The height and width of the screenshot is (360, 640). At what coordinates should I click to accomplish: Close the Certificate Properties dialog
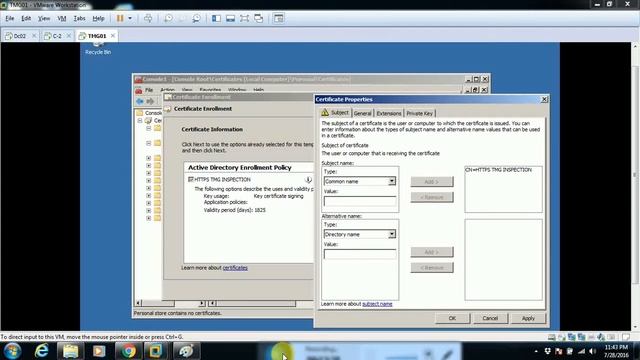[544, 99]
